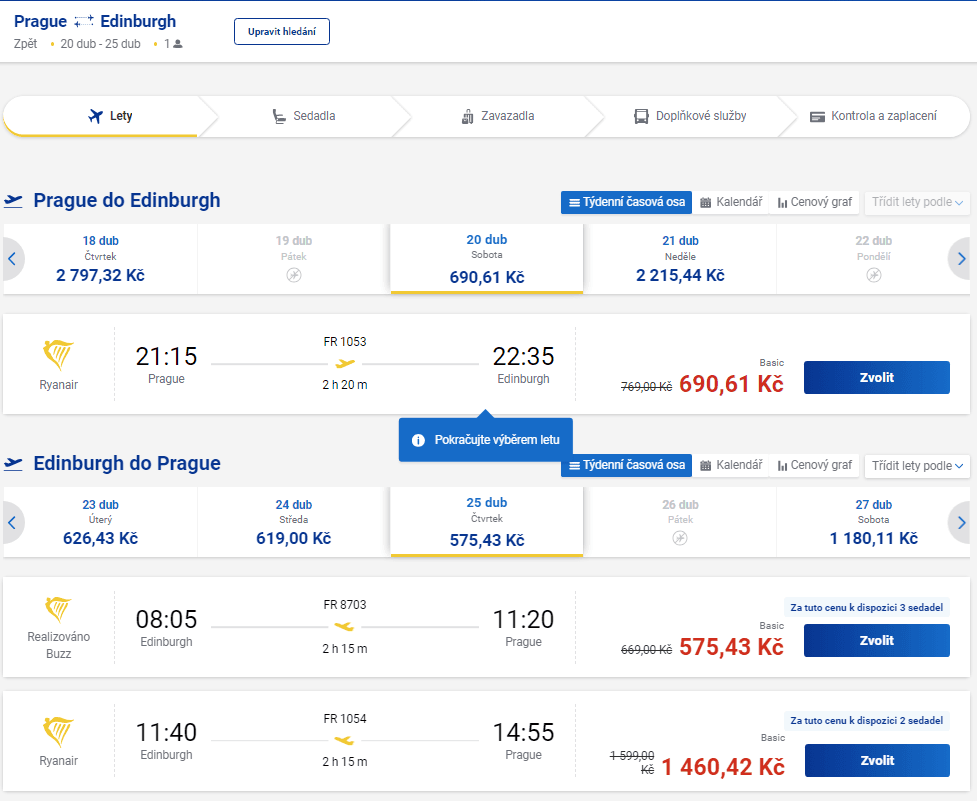977x801 pixels.
Task: Click the bus icon beside Doplňkové služby
Action: click(x=641, y=116)
